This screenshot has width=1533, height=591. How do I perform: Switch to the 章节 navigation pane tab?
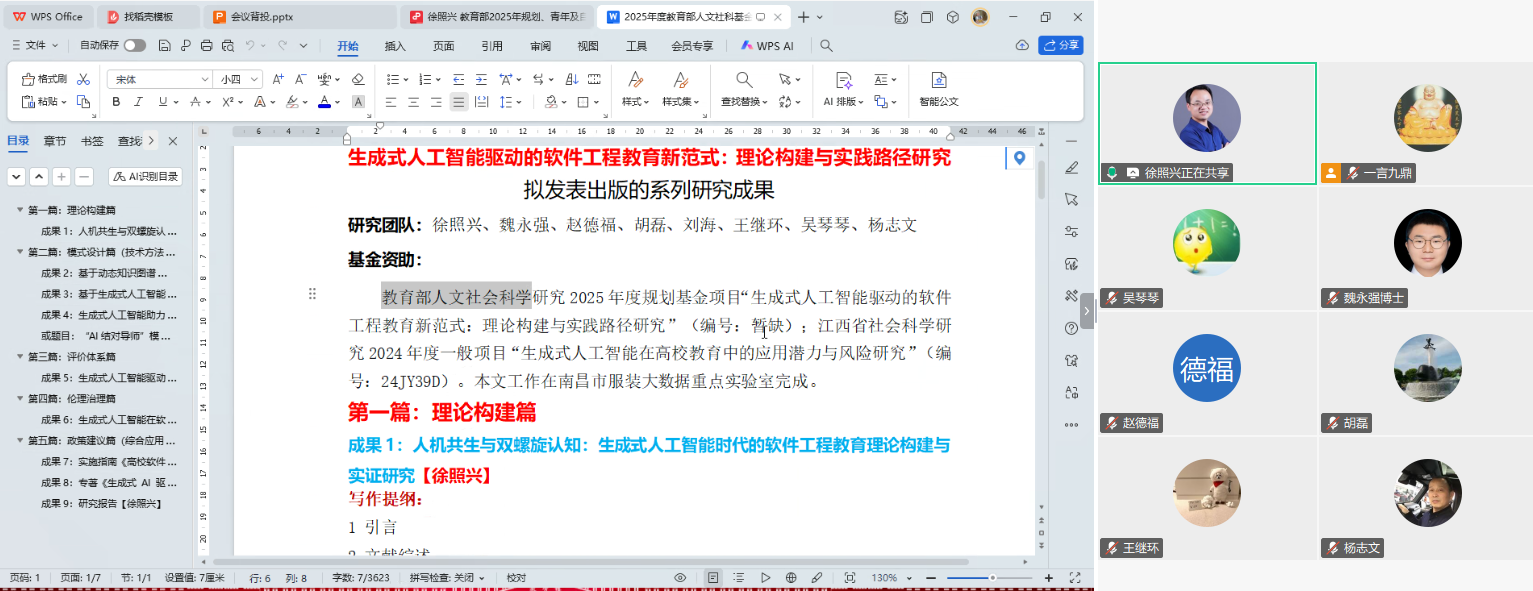click(55, 141)
